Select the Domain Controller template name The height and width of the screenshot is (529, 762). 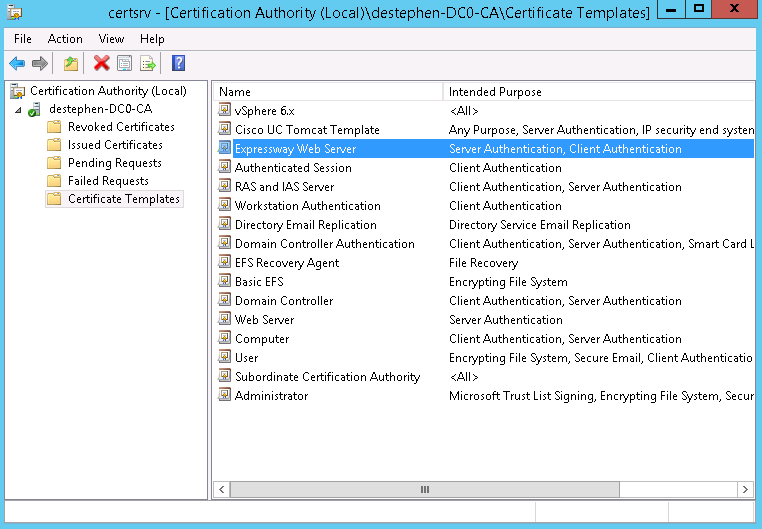tap(284, 301)
